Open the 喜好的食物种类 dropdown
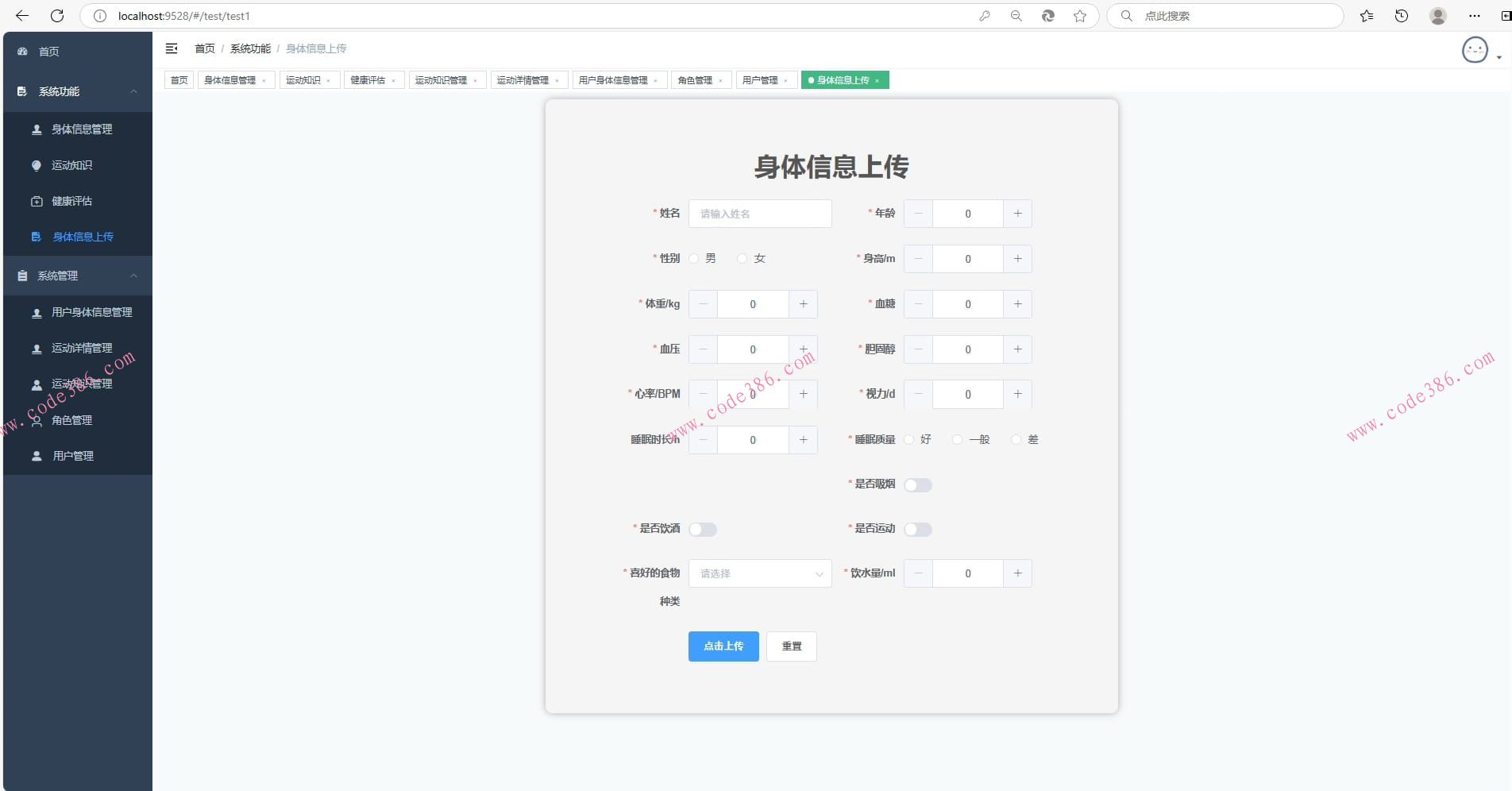Screen dimensions: 1512x791 coord(760,573)
